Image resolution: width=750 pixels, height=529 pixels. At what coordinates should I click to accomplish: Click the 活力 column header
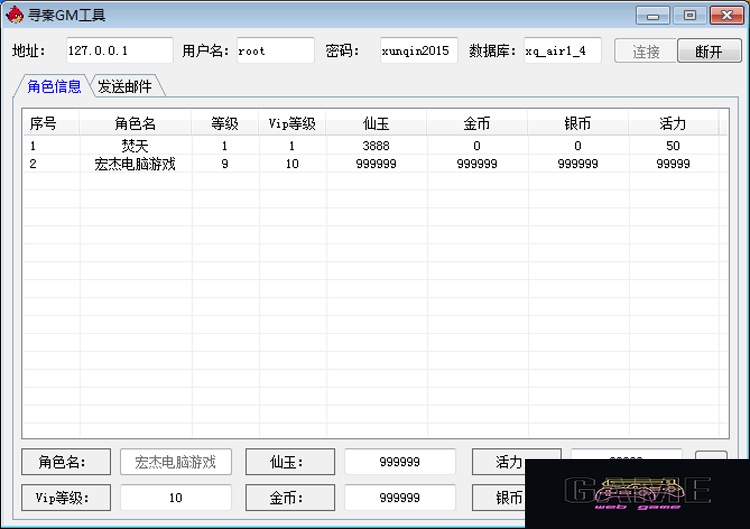673,123
